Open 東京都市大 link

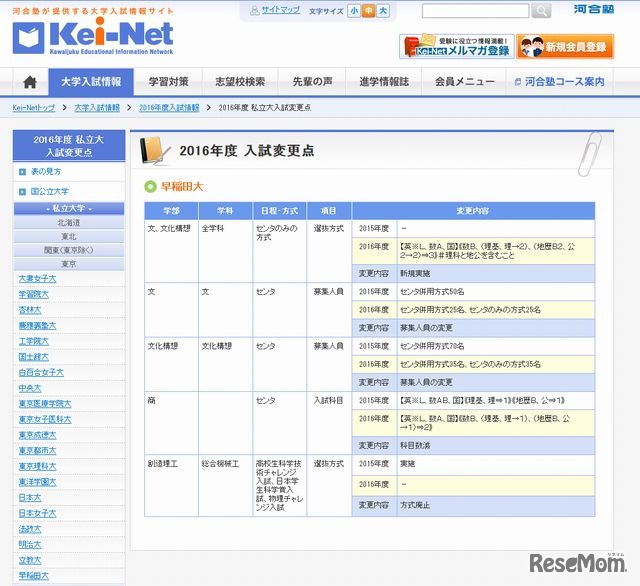[37, 451]
